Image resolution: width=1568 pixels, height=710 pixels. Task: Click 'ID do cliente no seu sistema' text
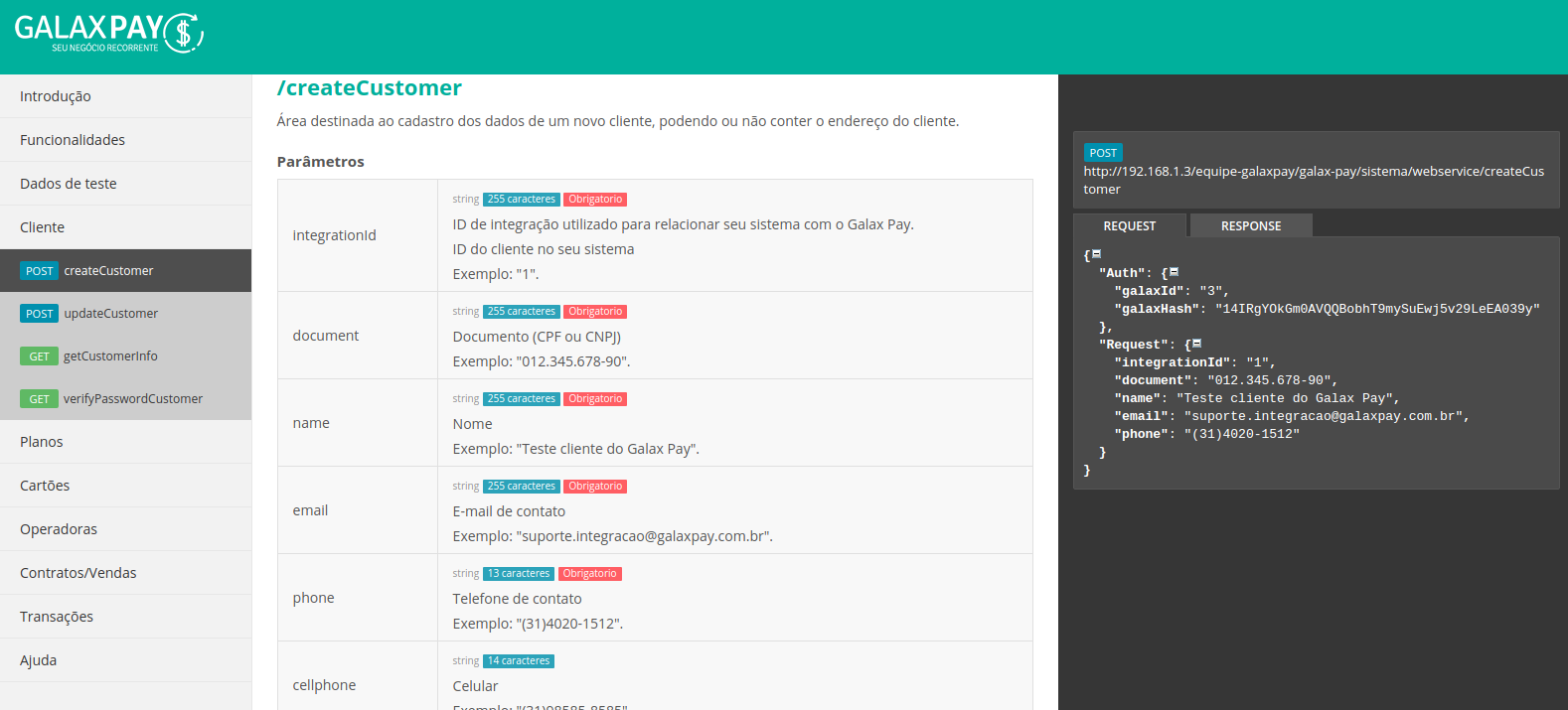544,249
